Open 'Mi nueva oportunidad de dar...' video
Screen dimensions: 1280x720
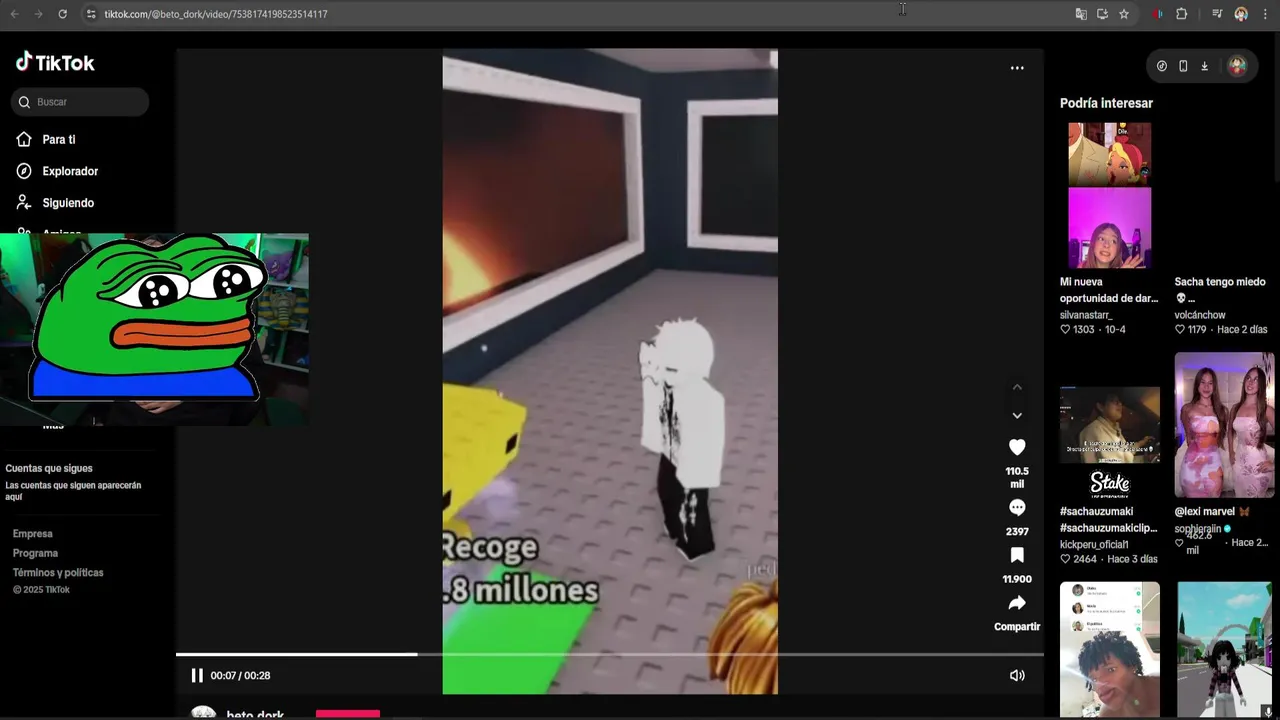(1109, 290)
